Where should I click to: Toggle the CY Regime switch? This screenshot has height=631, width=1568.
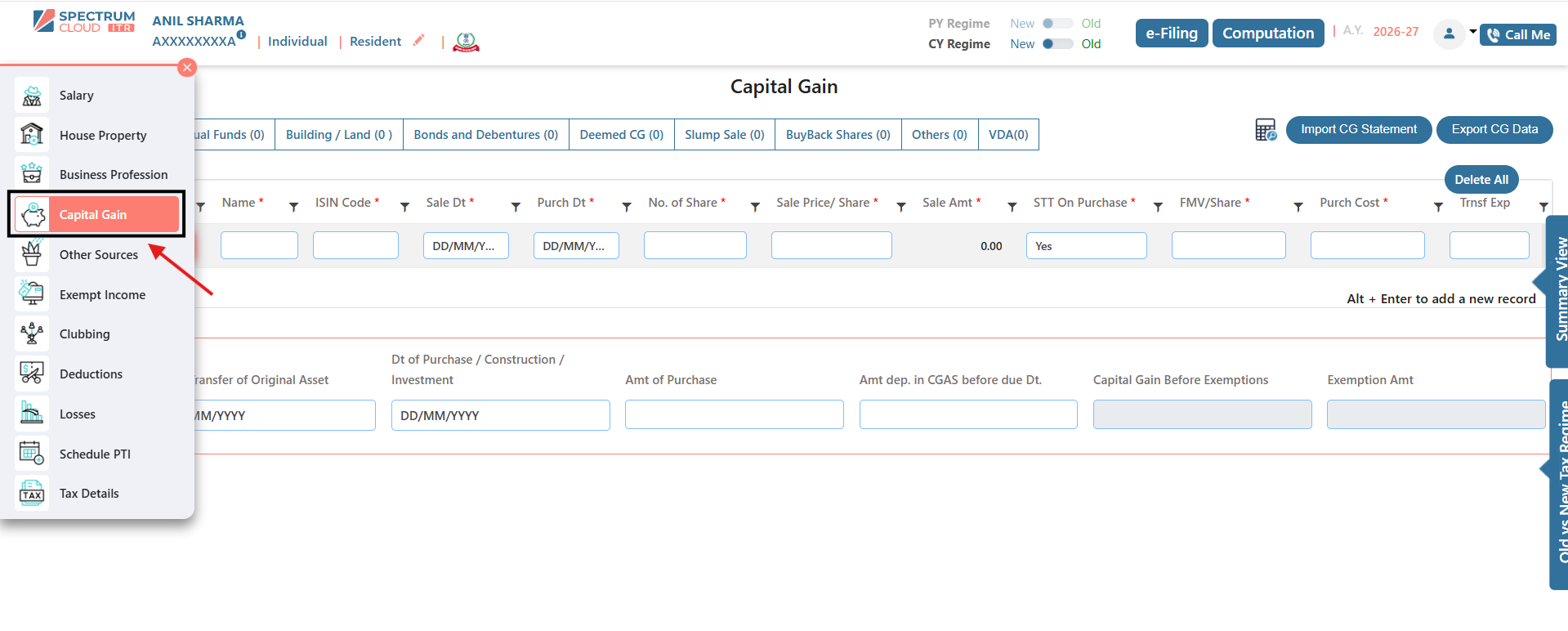point(1057,44)
